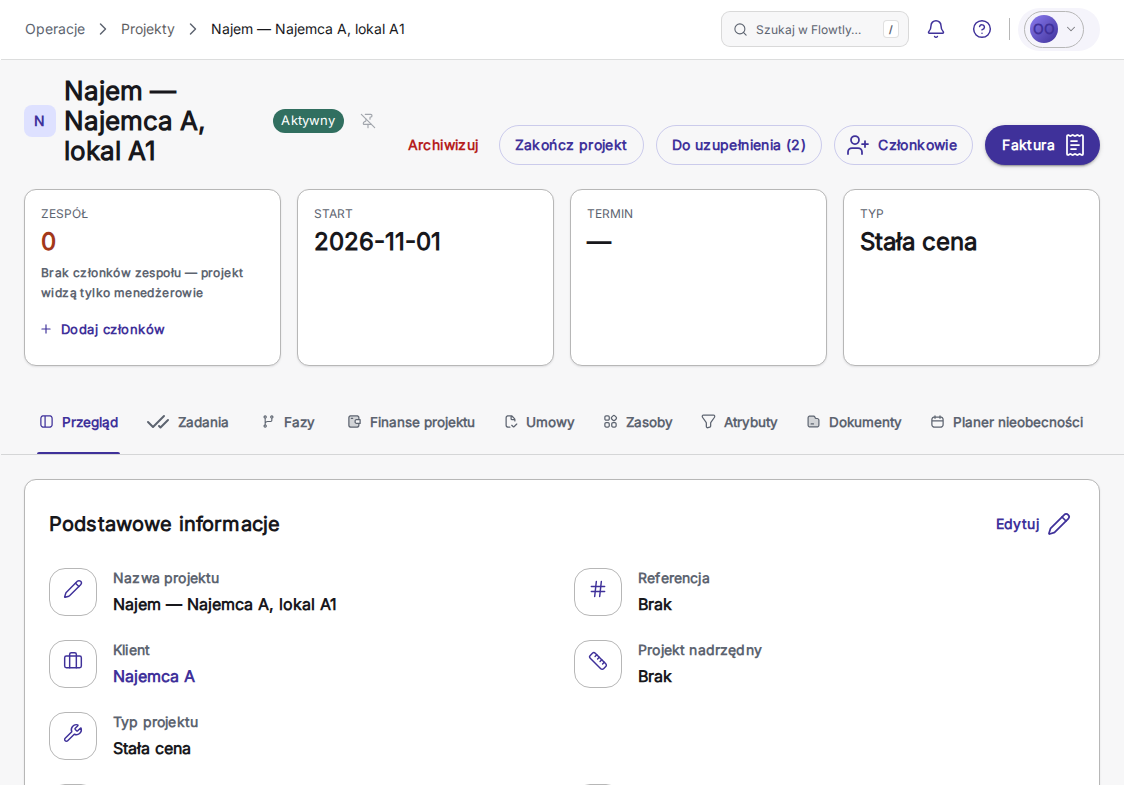Open the Planer nieobecności tab

pyautogui.click(x=1006, y=422)
